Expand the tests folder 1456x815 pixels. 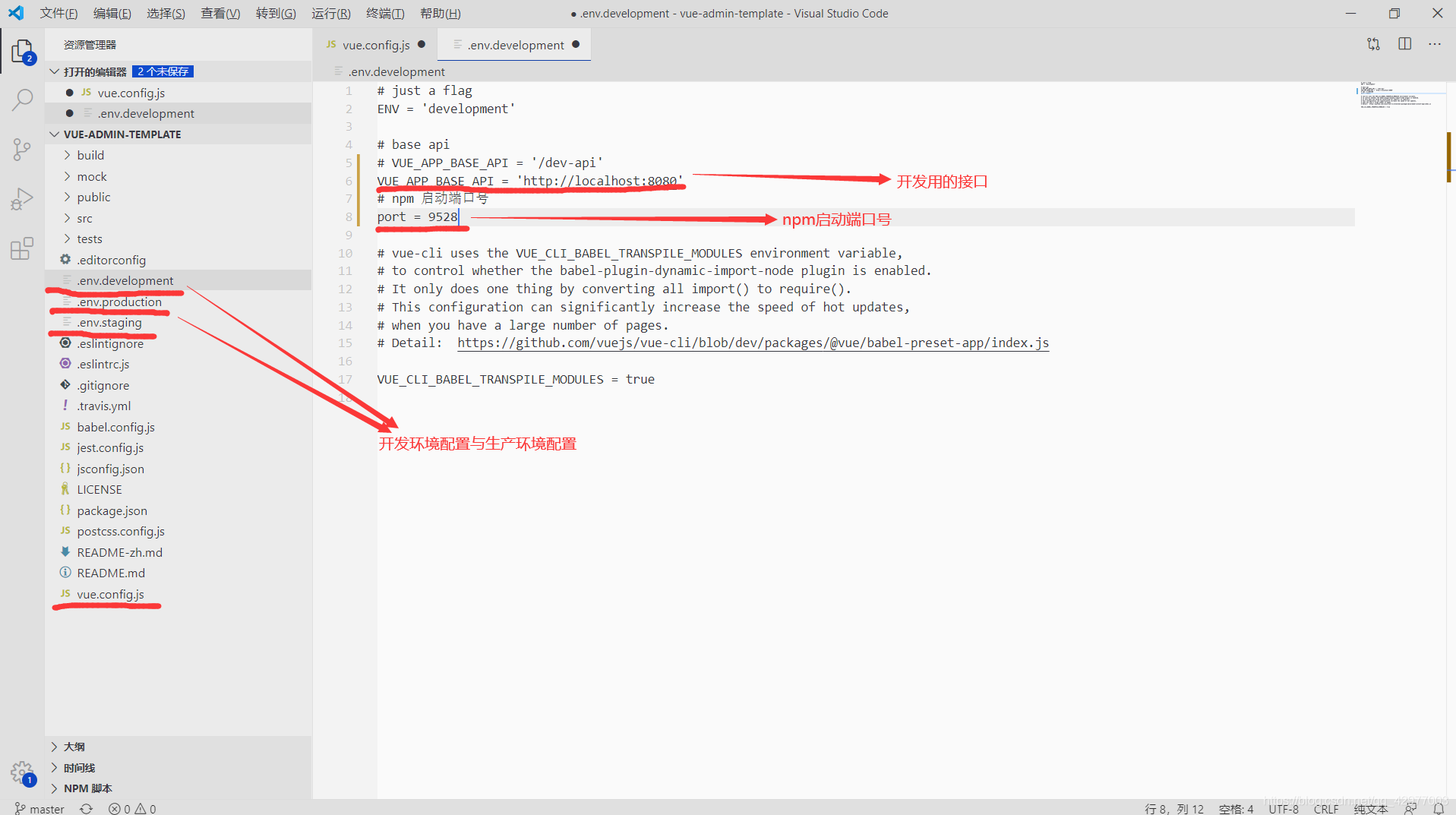tap(178, 238)
